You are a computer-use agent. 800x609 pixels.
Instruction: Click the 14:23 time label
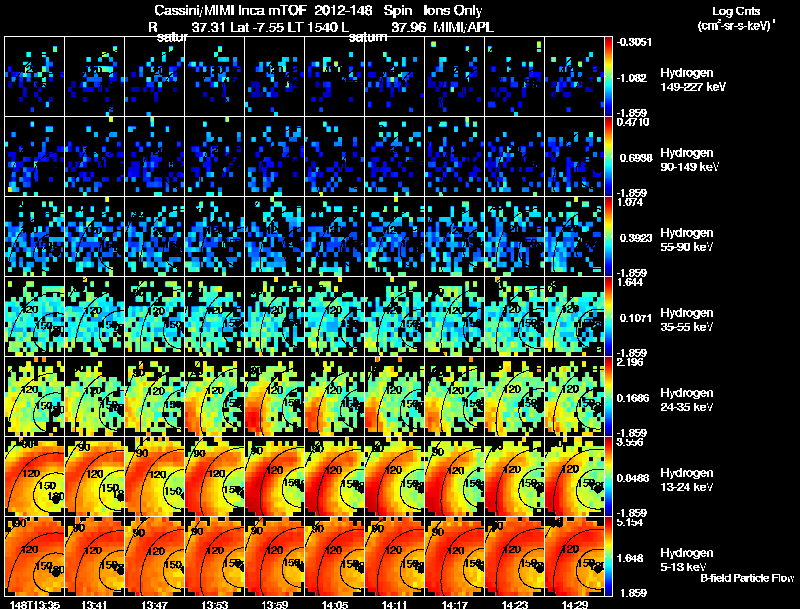point(515,605)
